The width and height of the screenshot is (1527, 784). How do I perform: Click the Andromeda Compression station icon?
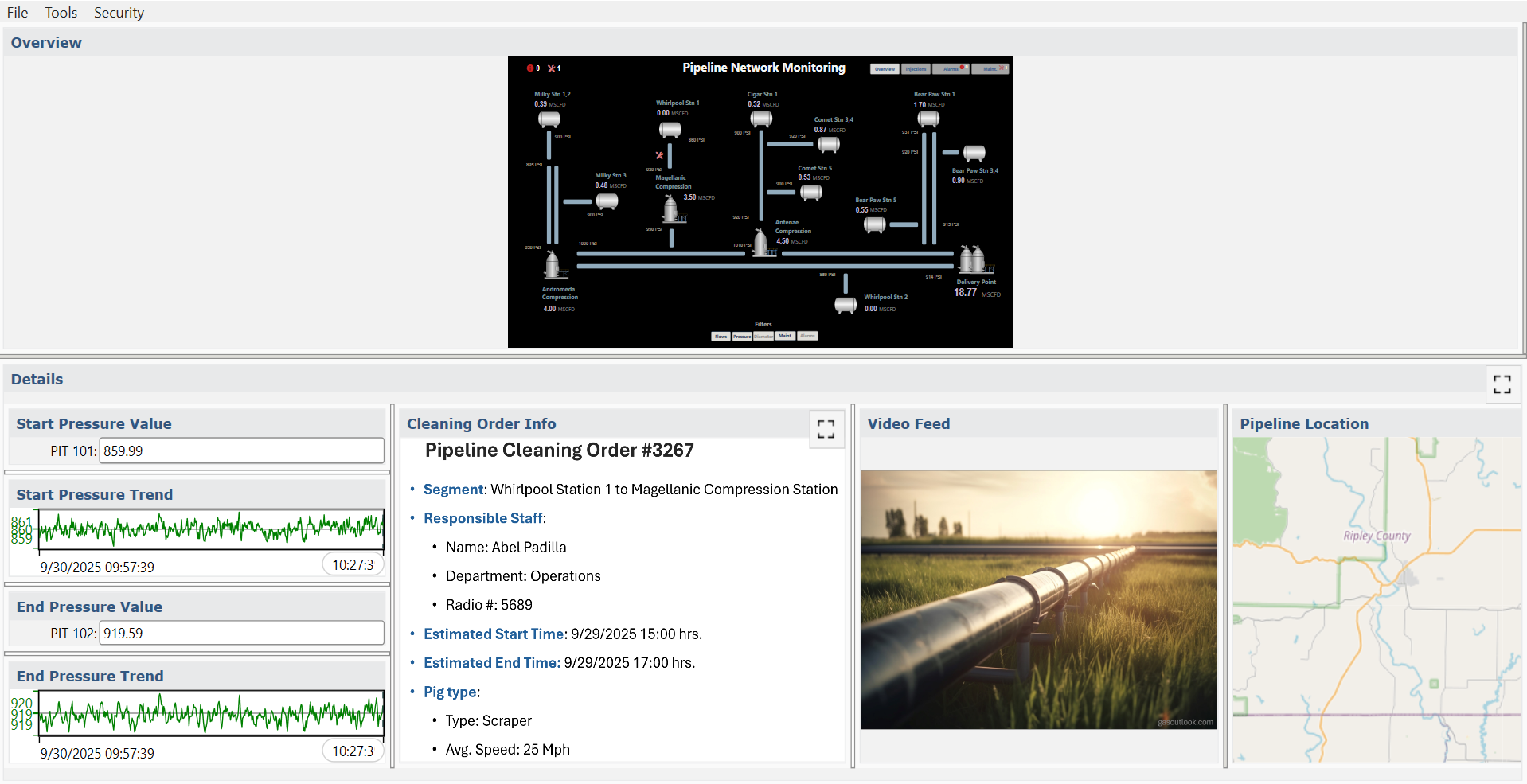pyautogui.click(x=553, y=265)
